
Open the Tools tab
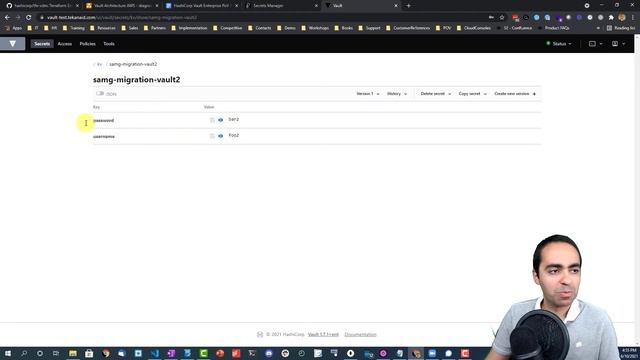coord(109,44)
